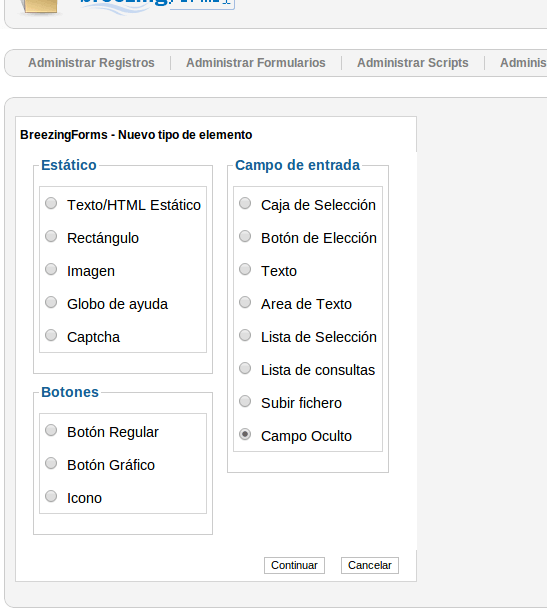Click the Continuar button
547x612 pixels.
294,566
